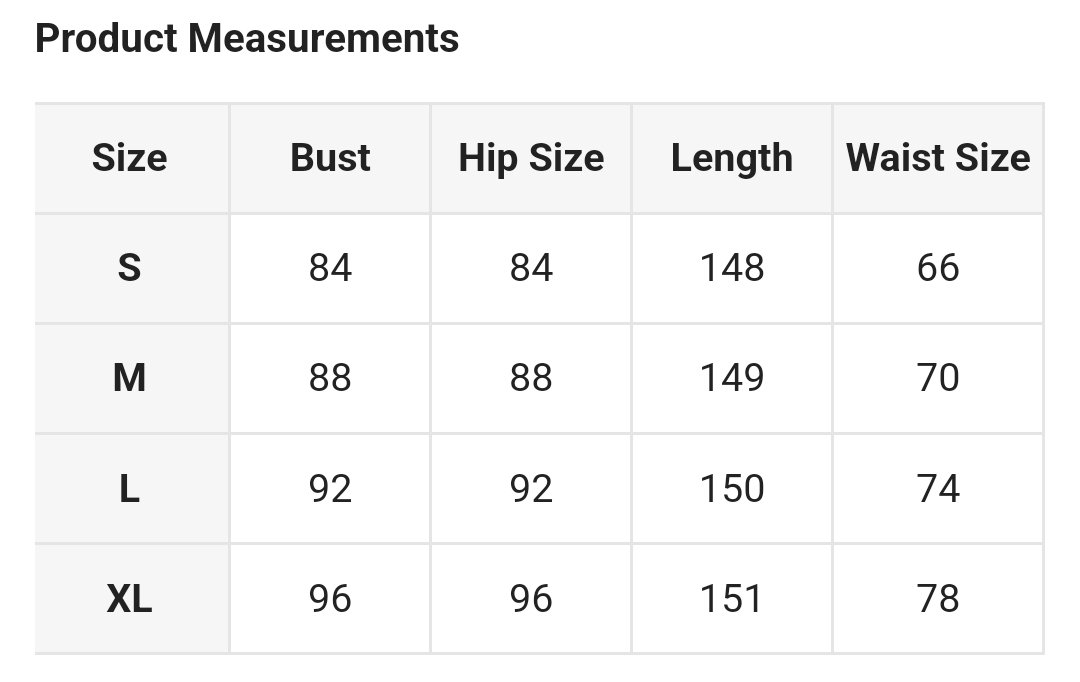The image size is (1080, 682).
Task: Select the Hip Size column header
Action: pyautogui.click(x=531, y=158)
